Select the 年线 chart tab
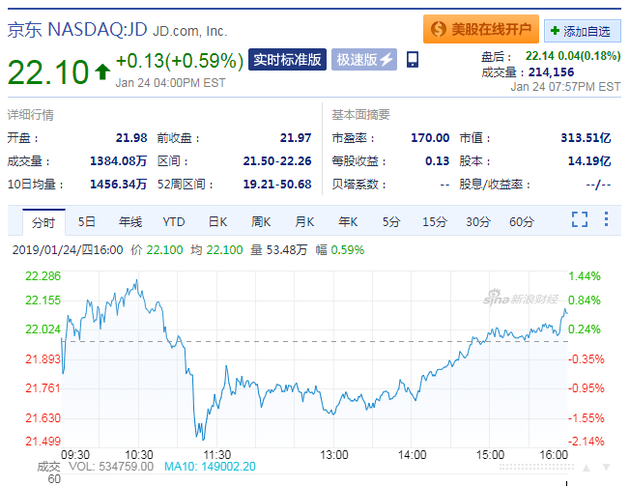The width and height of the screenshot is (630, 486). 130,222
